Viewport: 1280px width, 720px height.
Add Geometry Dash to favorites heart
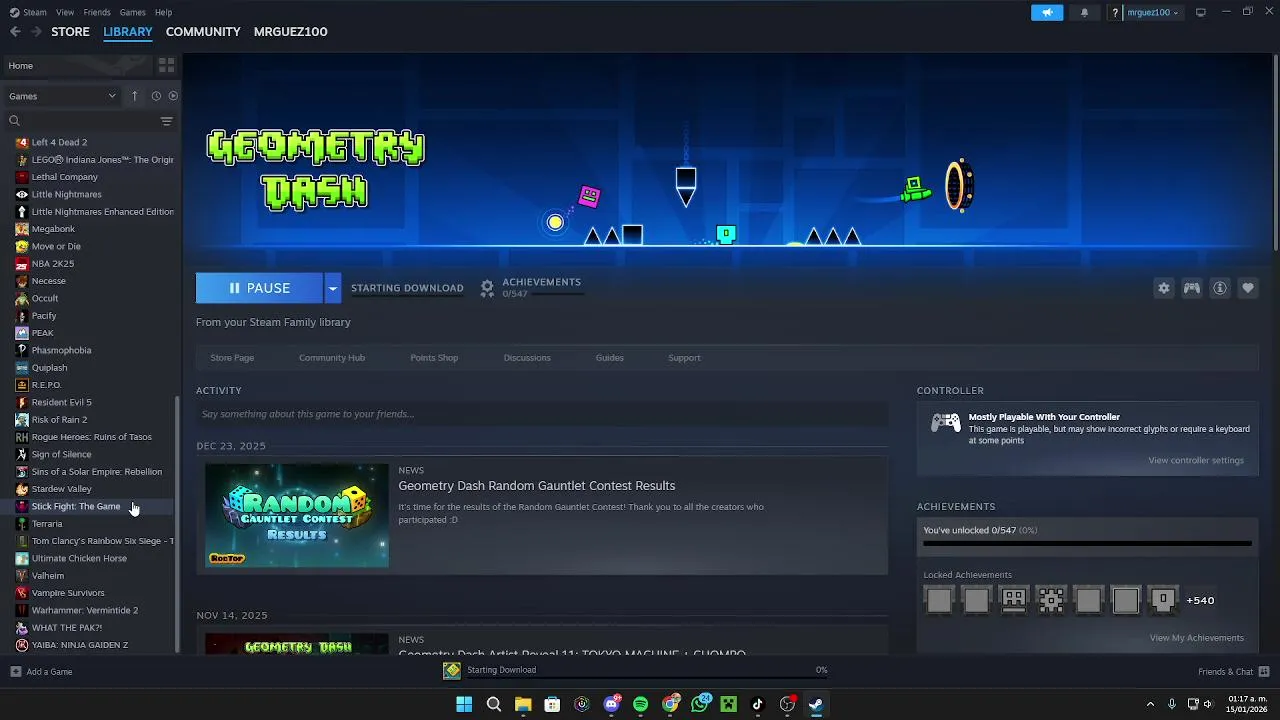[x=1248, y=288]
